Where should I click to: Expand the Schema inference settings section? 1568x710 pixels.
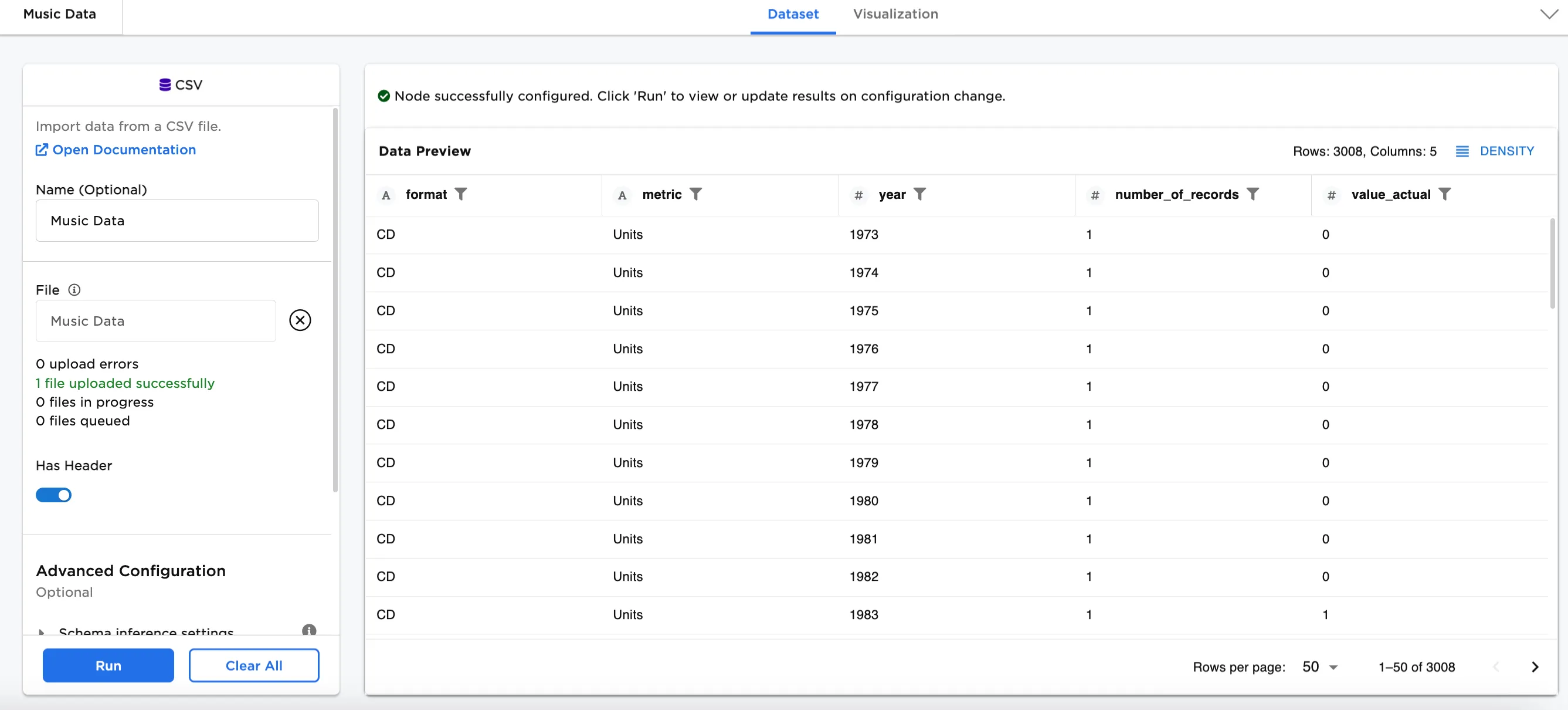click(42, 633)
